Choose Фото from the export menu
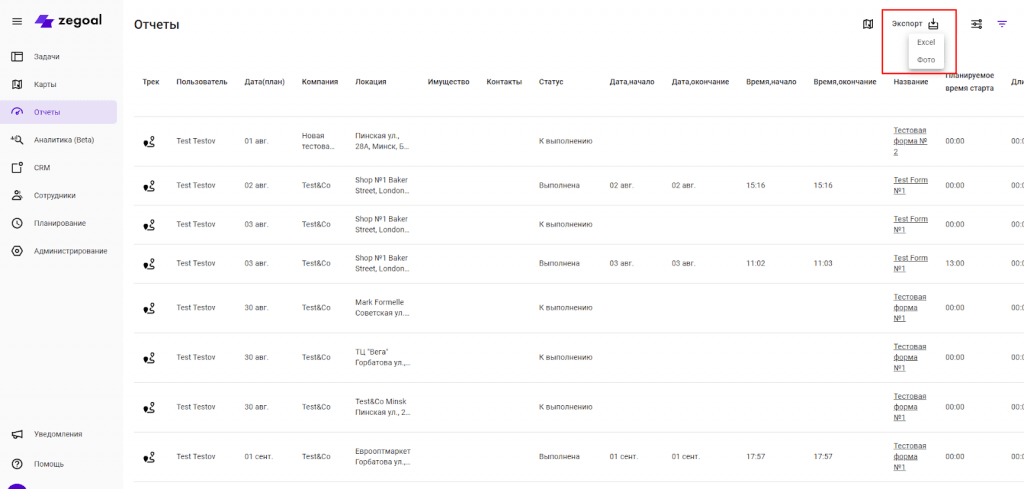The height and width of the screenshot is (489, 1024). tap(925, 60)
